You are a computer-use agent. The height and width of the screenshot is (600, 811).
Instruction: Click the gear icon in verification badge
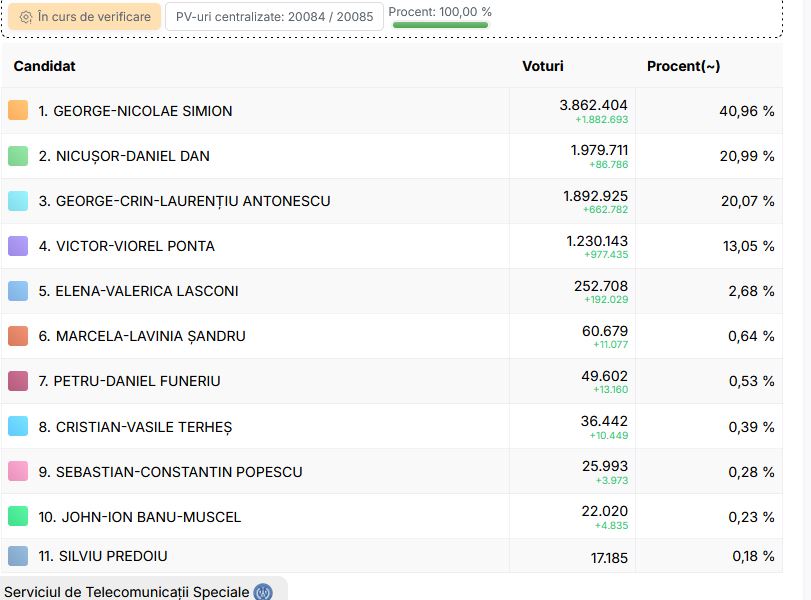[x=26, y=17]
